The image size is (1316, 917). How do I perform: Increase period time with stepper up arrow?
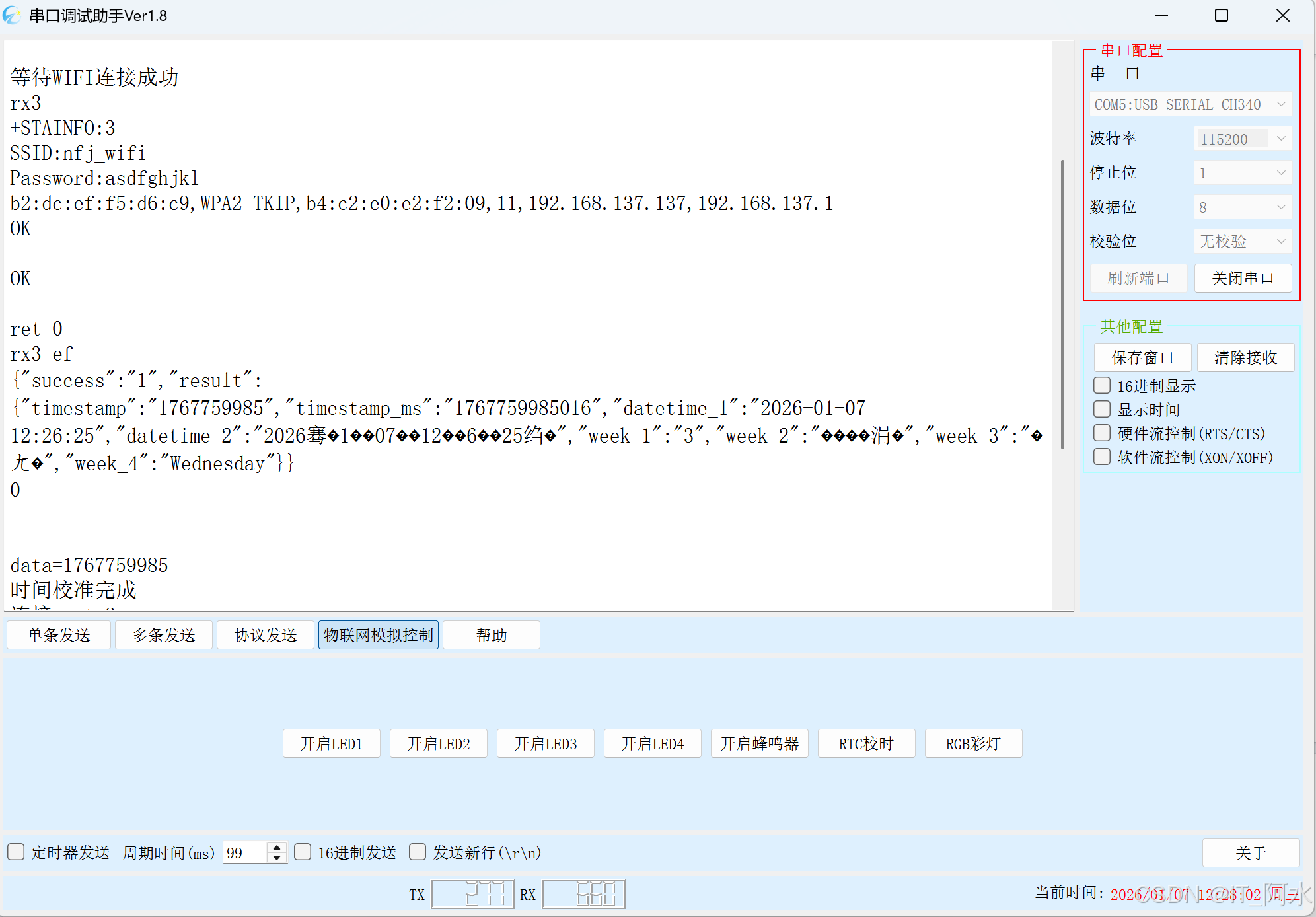[277, 848]
